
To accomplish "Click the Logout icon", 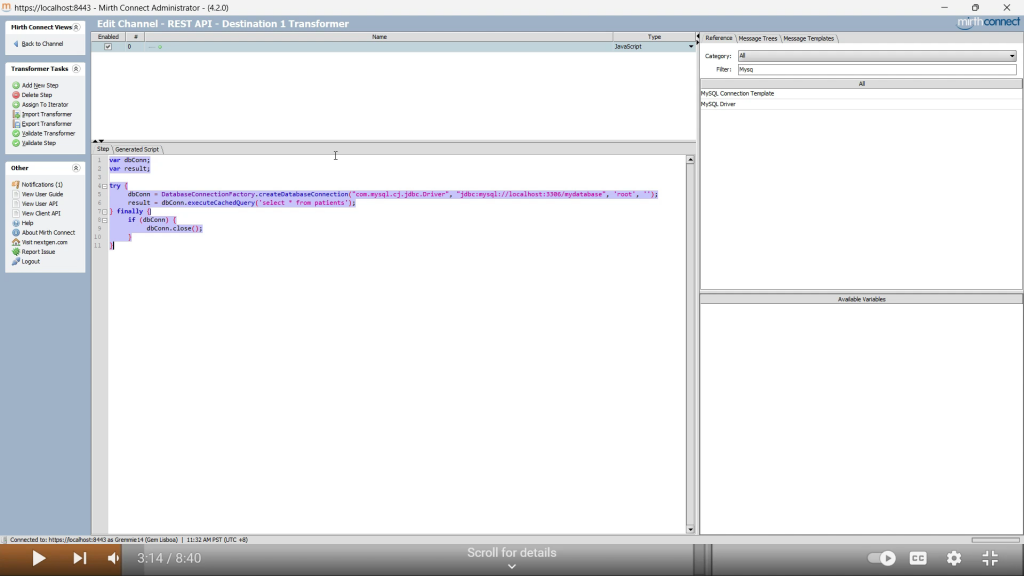I will point(16,261).
